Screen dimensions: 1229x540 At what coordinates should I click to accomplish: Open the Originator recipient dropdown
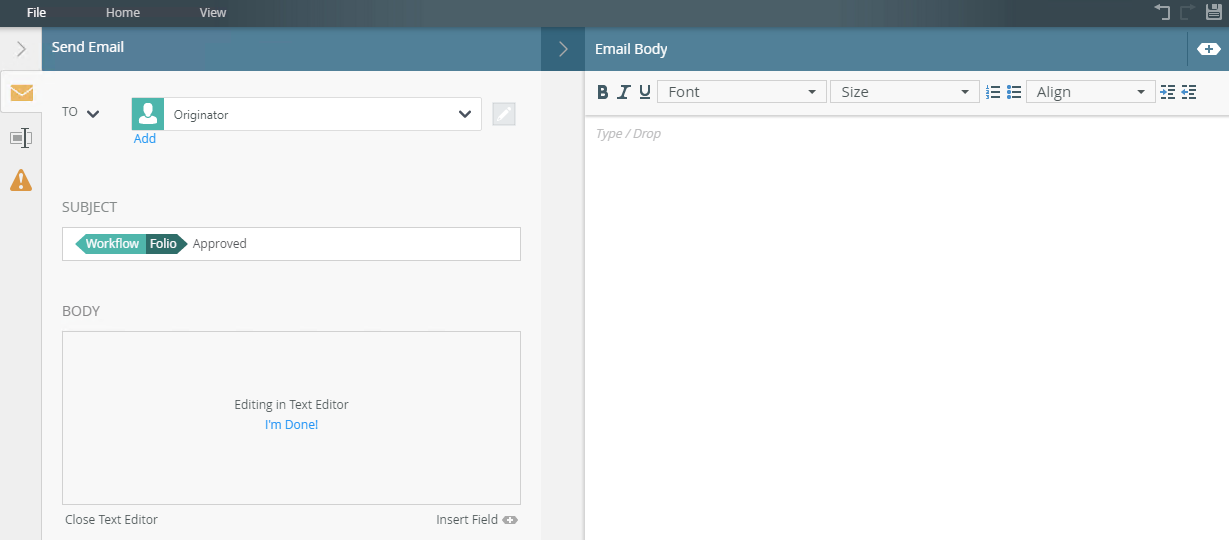coord(464,114)
